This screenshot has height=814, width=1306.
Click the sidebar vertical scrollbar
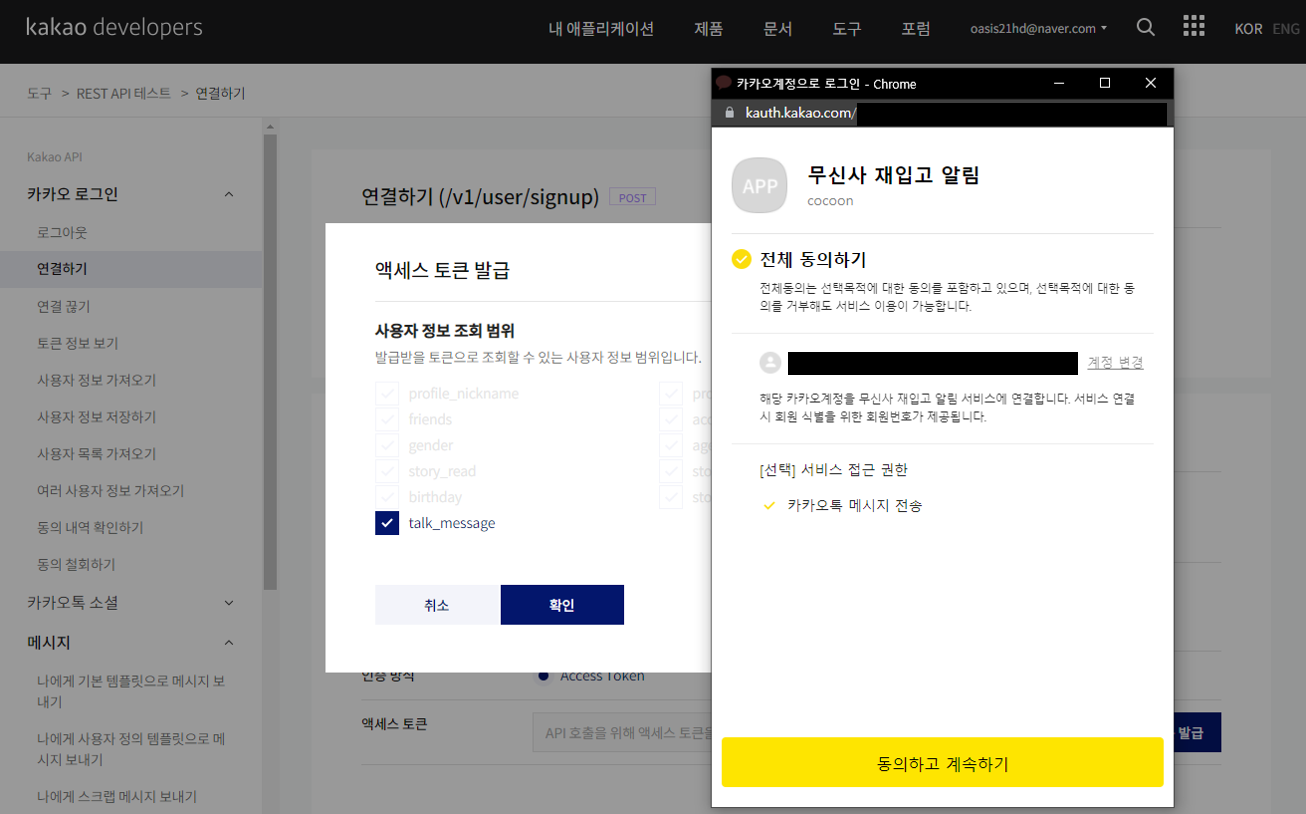269,360
